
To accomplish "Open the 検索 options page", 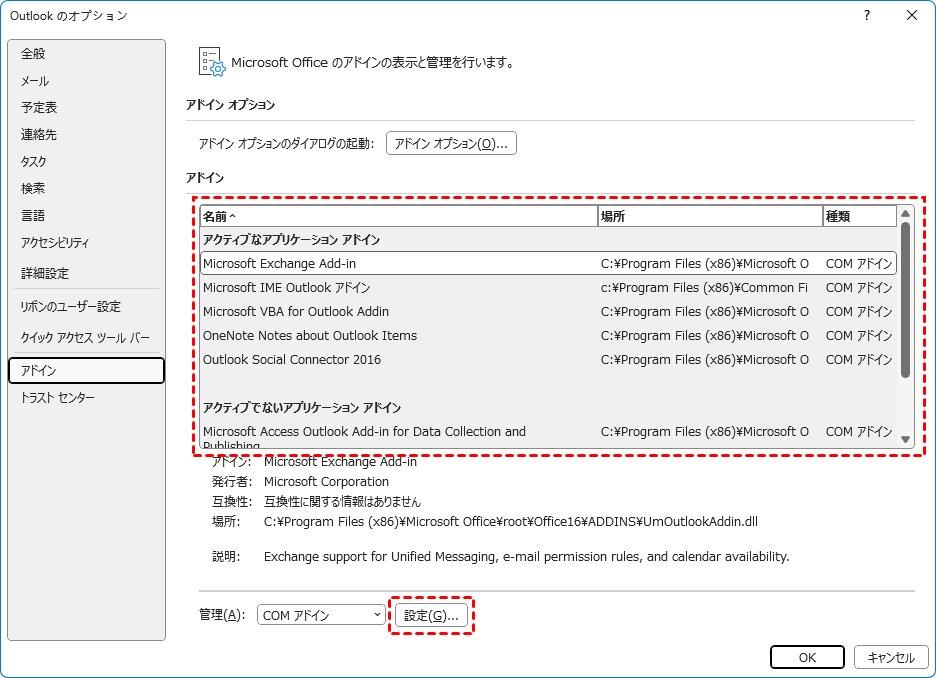I will tap(87, 188).
